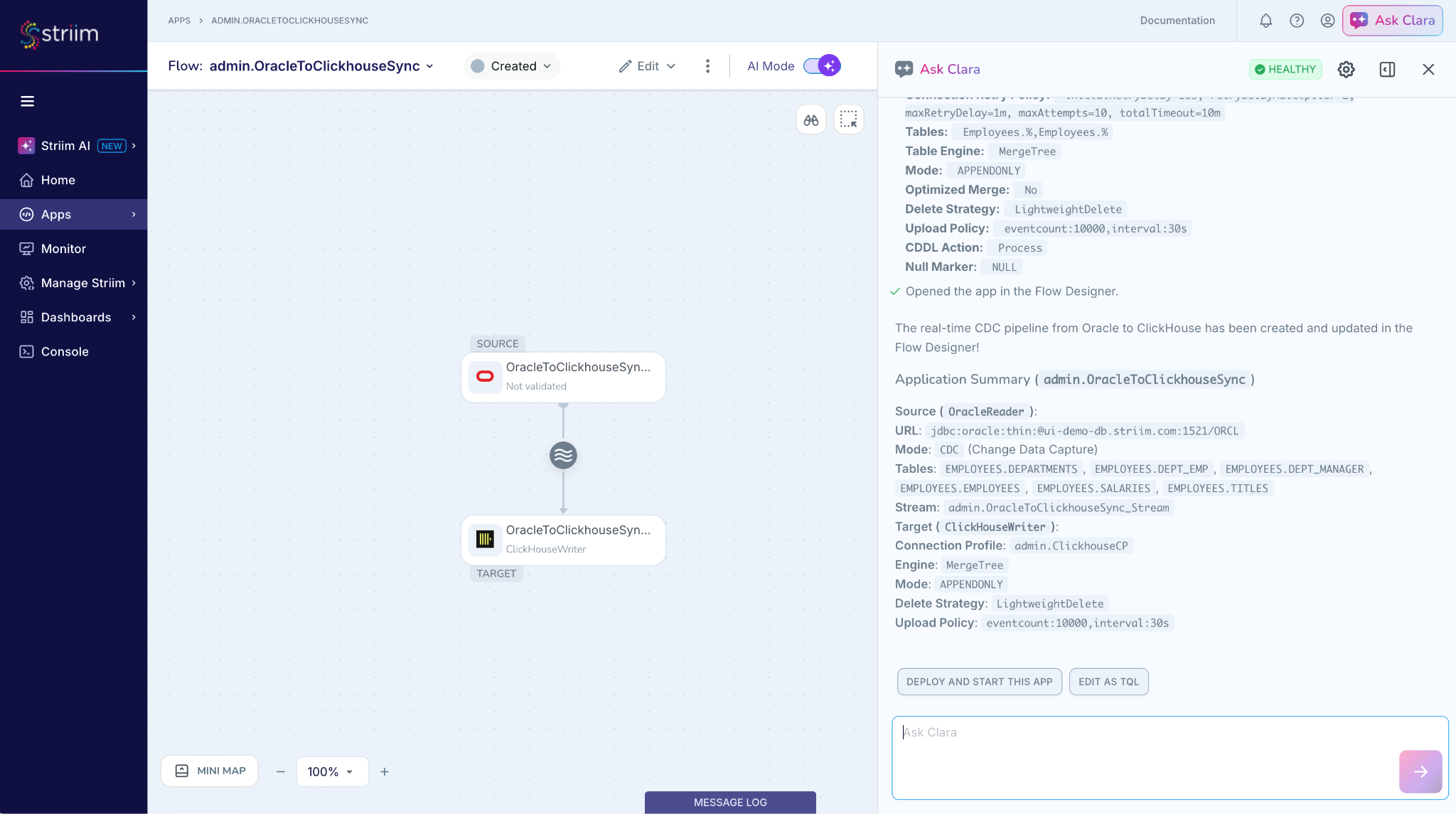Open the three-dot more options menu

(707, 66)
